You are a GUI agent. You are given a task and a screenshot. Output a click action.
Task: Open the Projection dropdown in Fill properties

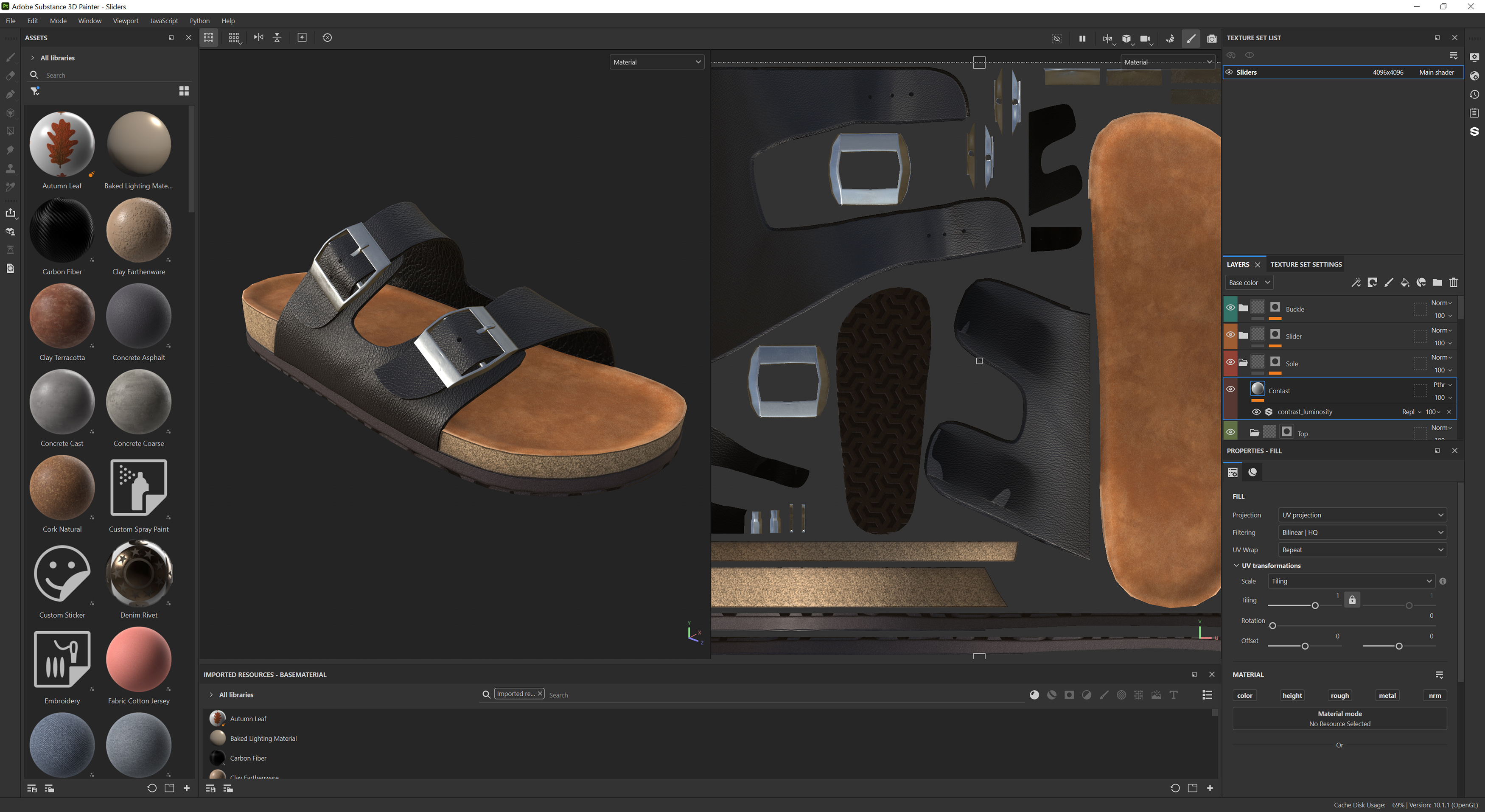1362,515
